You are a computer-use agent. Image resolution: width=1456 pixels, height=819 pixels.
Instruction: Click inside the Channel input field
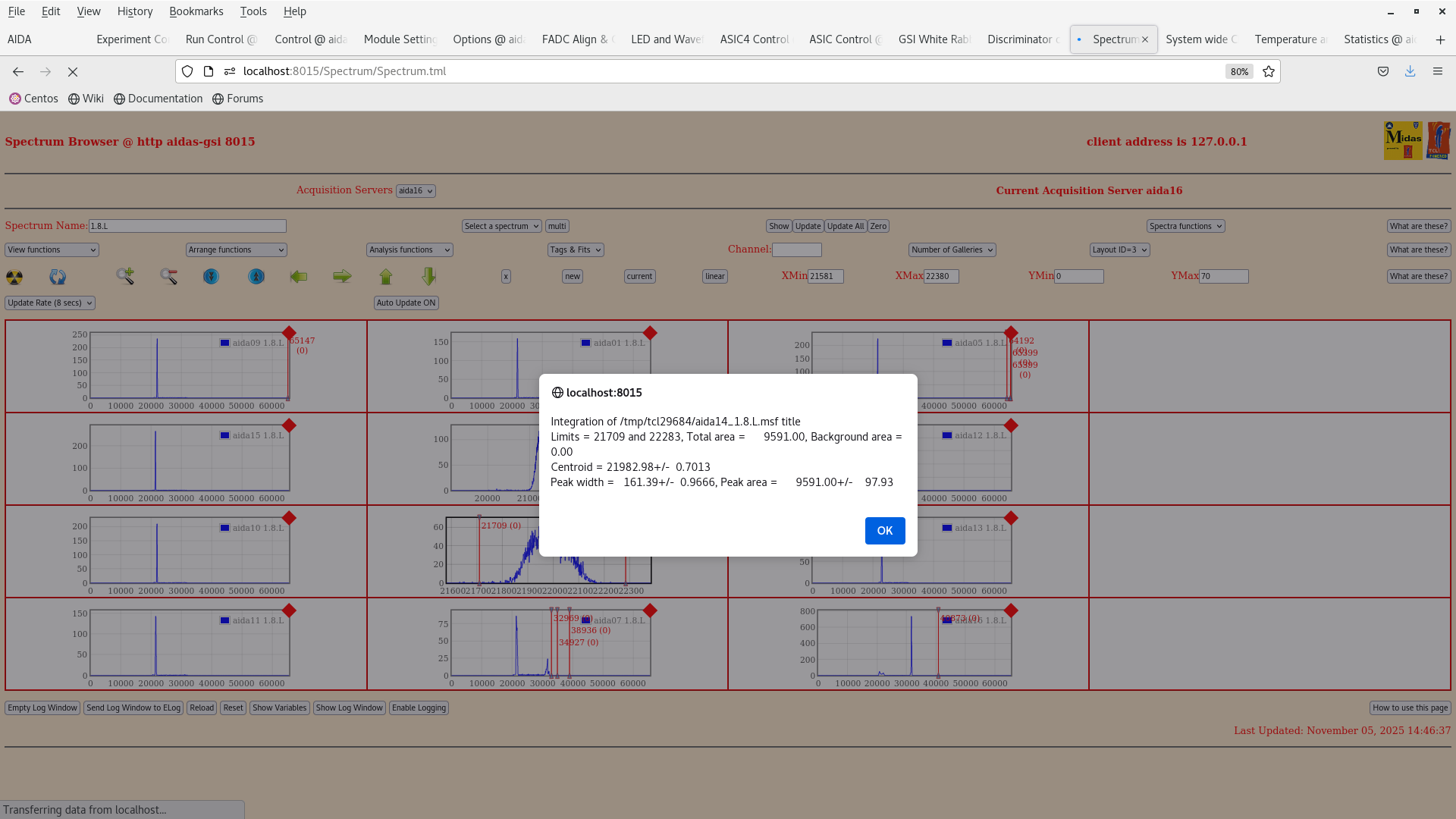[x=797, y=249]
